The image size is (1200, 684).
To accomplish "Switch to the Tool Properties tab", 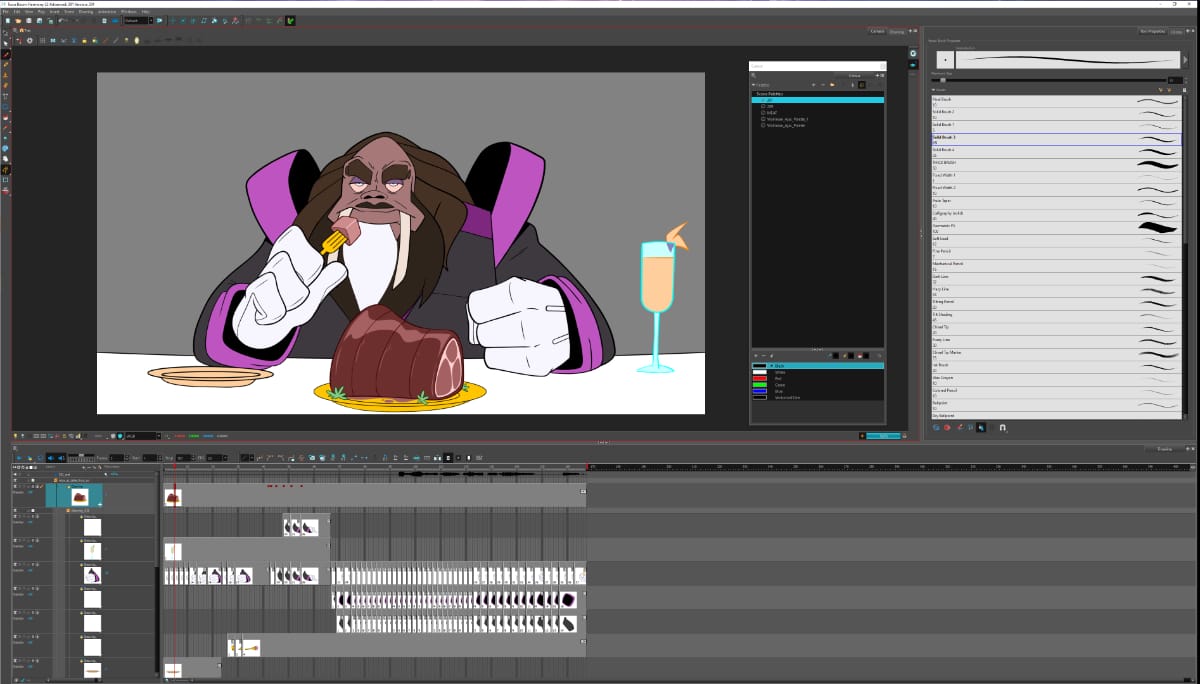I will point(1152,31).
